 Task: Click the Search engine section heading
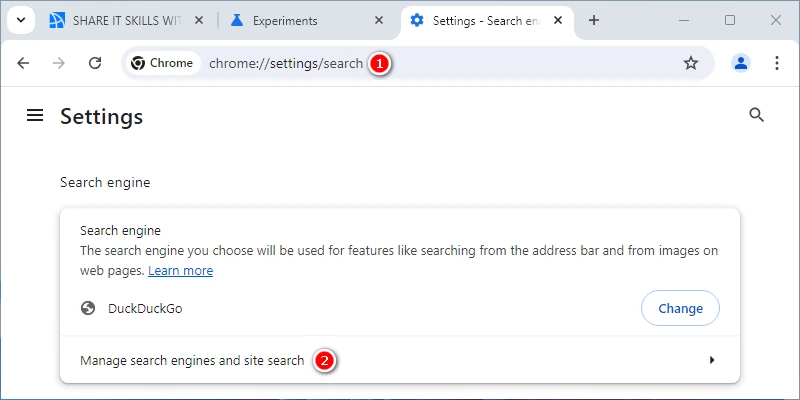[x=105, y=182]
